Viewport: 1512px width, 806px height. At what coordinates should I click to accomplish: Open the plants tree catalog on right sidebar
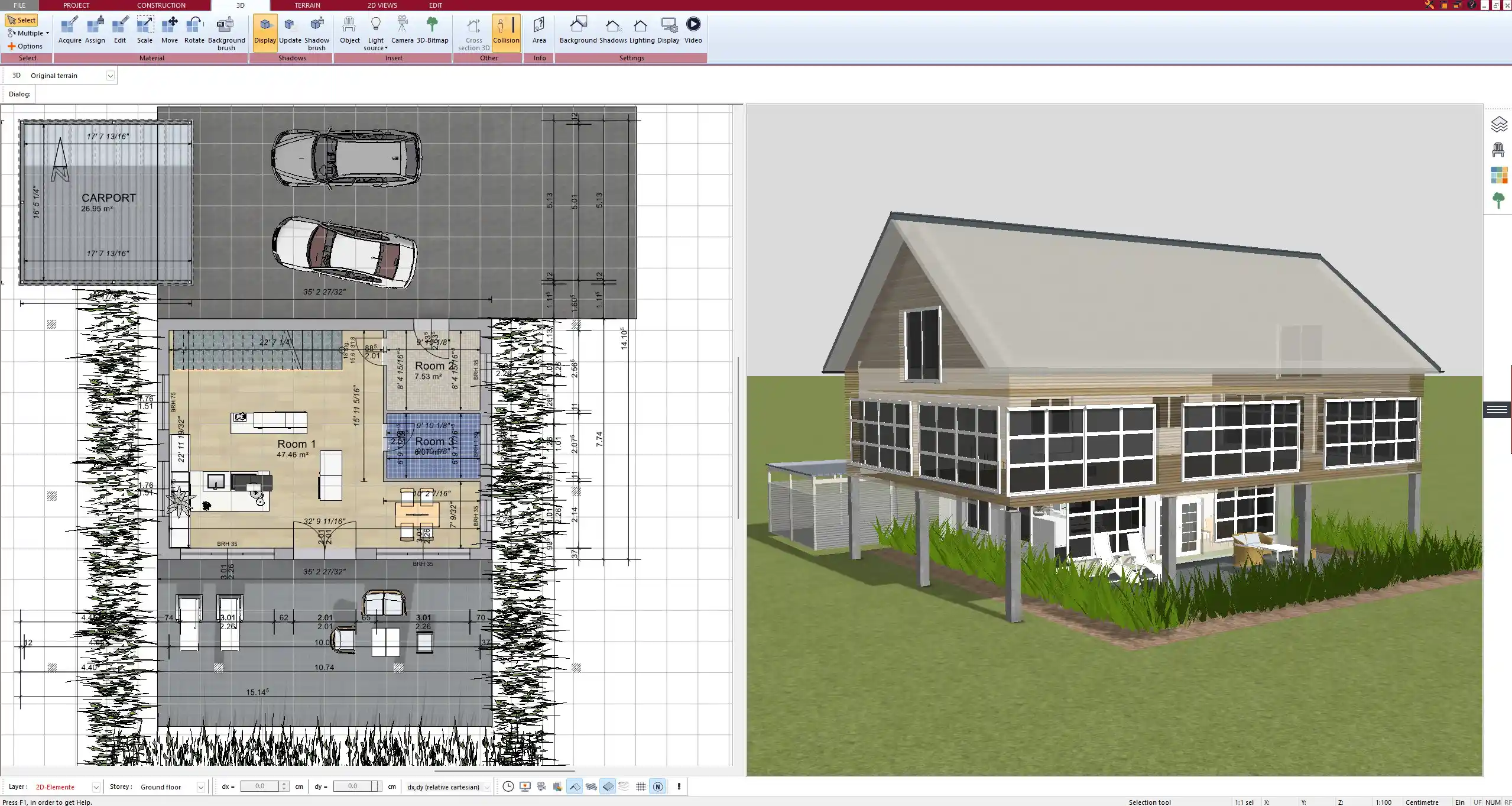(1498, 200)
